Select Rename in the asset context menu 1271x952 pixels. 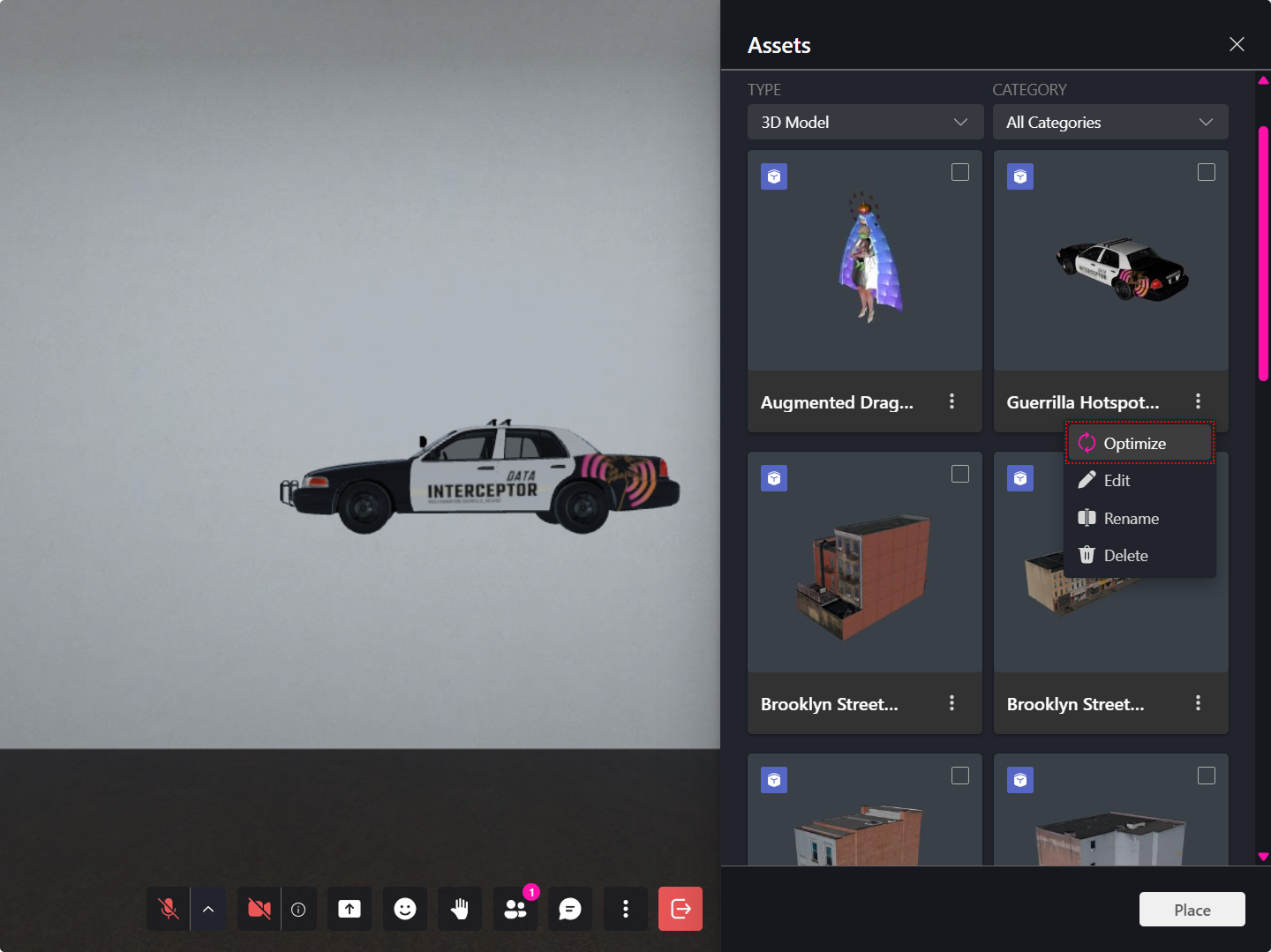click(x=1131, y=518)
